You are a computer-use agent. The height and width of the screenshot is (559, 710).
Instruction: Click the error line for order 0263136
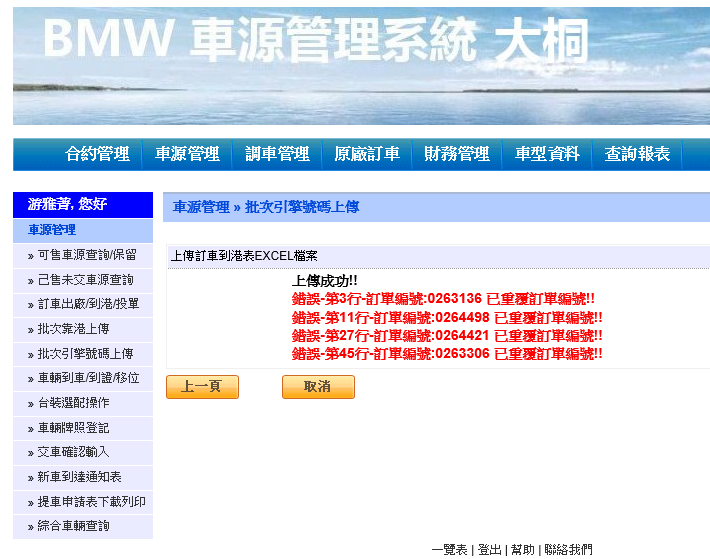(443, 299)
